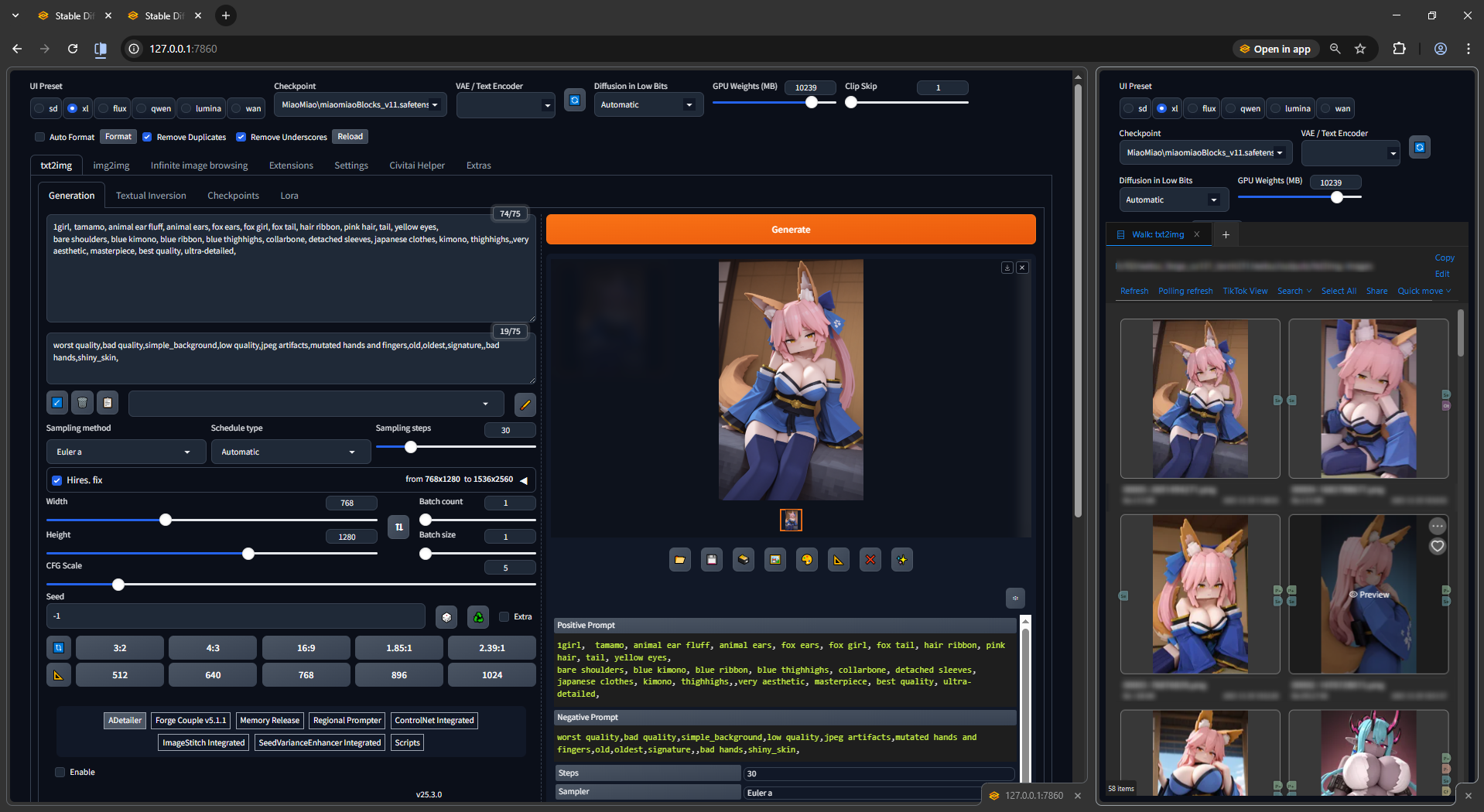Screen dimensions: 1484x812
Task: Adjust the Sampling steps slider
Action: (456, 447)
